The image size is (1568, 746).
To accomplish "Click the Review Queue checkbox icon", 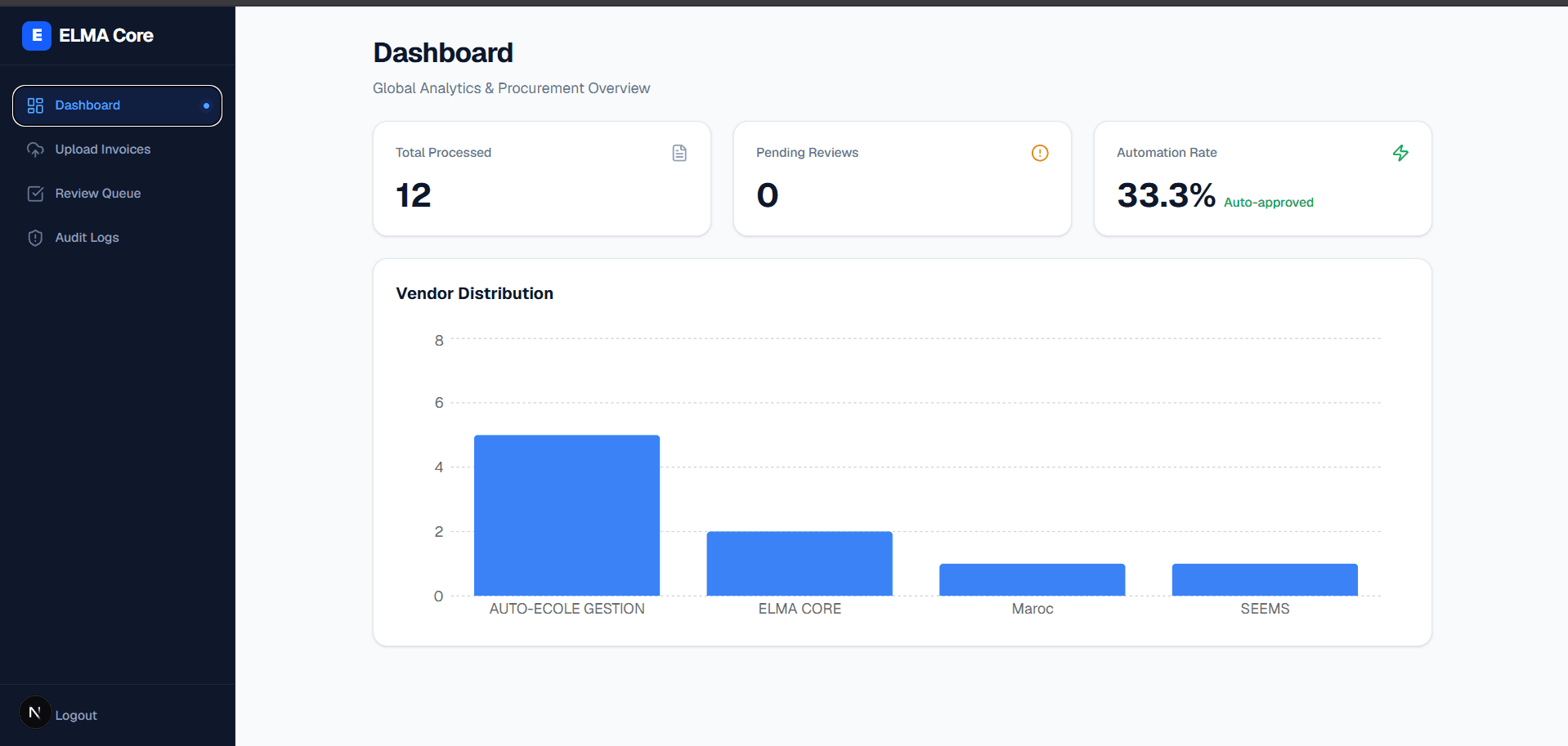I will tap(35, 194).
